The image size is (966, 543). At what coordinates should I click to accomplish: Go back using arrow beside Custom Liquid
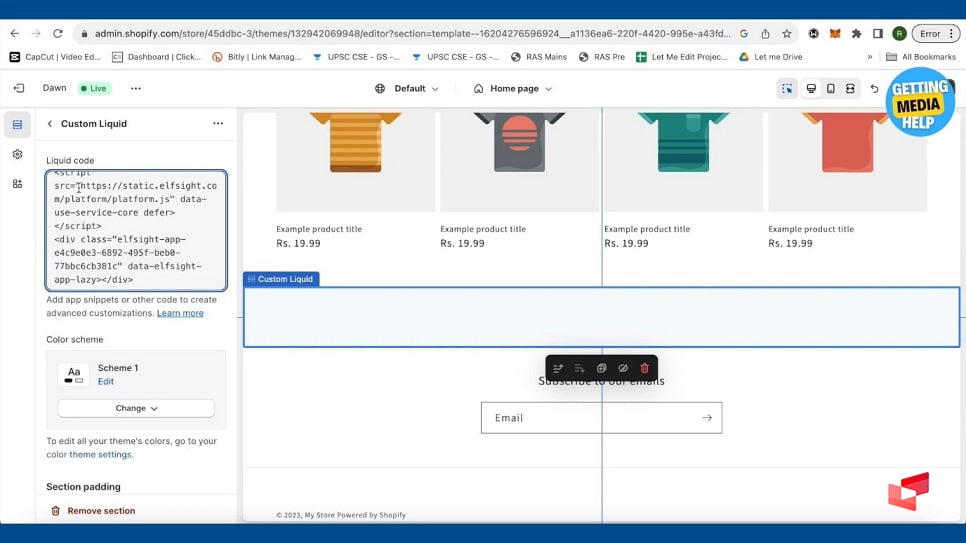click(x=50, y=124)
